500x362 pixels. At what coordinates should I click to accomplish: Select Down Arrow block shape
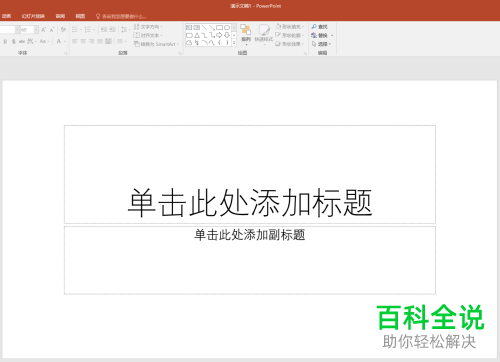(227, 35)
